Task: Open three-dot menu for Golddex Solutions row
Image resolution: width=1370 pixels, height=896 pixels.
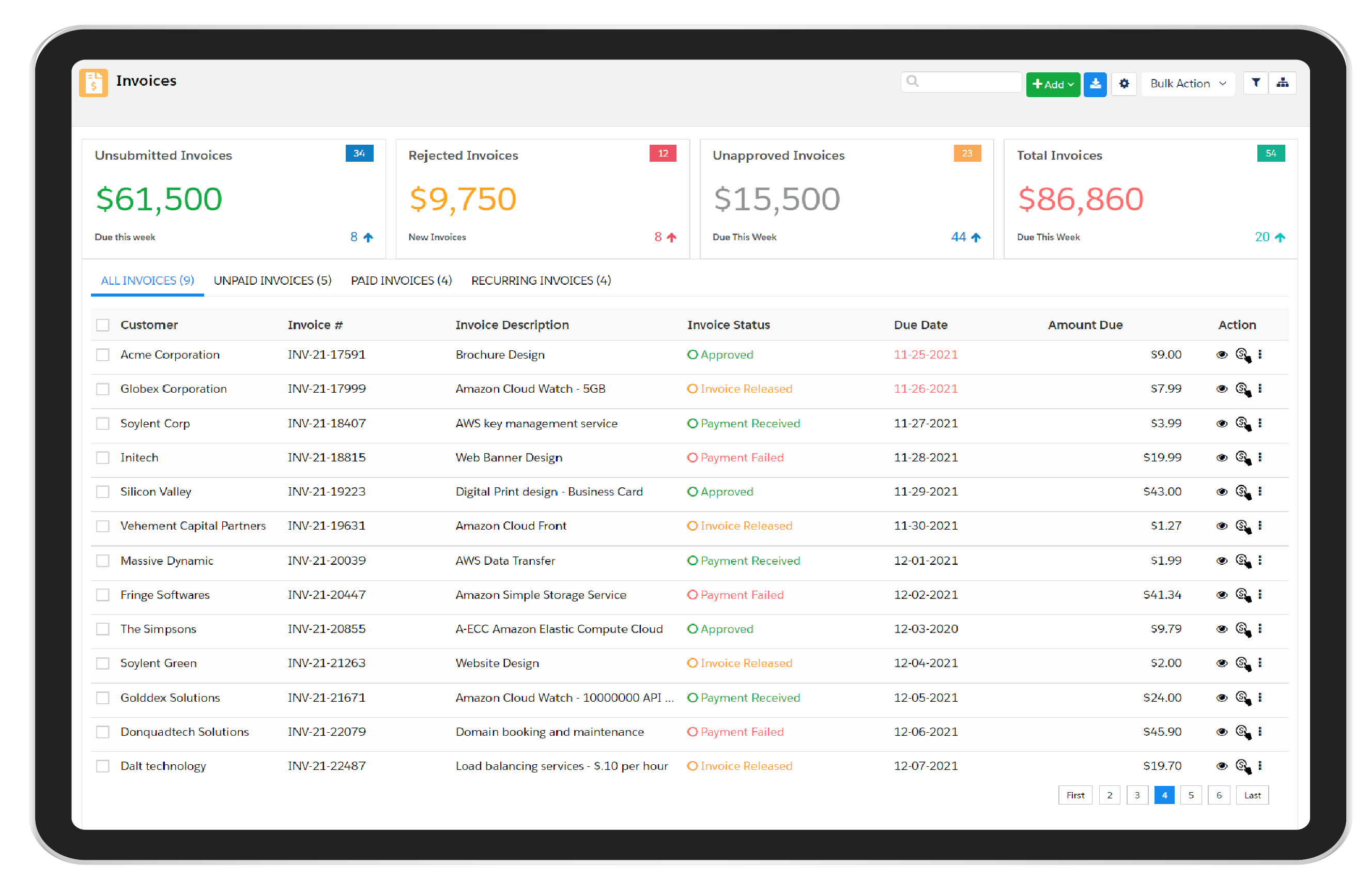Action: point(1259,697)
